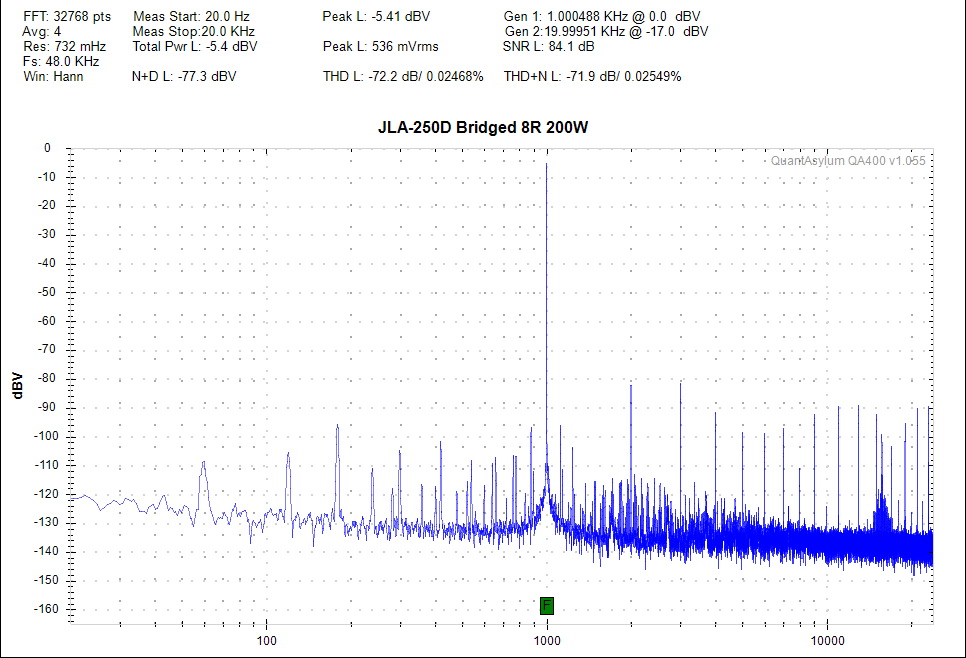Click the 10000 x-axis frequency label

click(827, 641)
